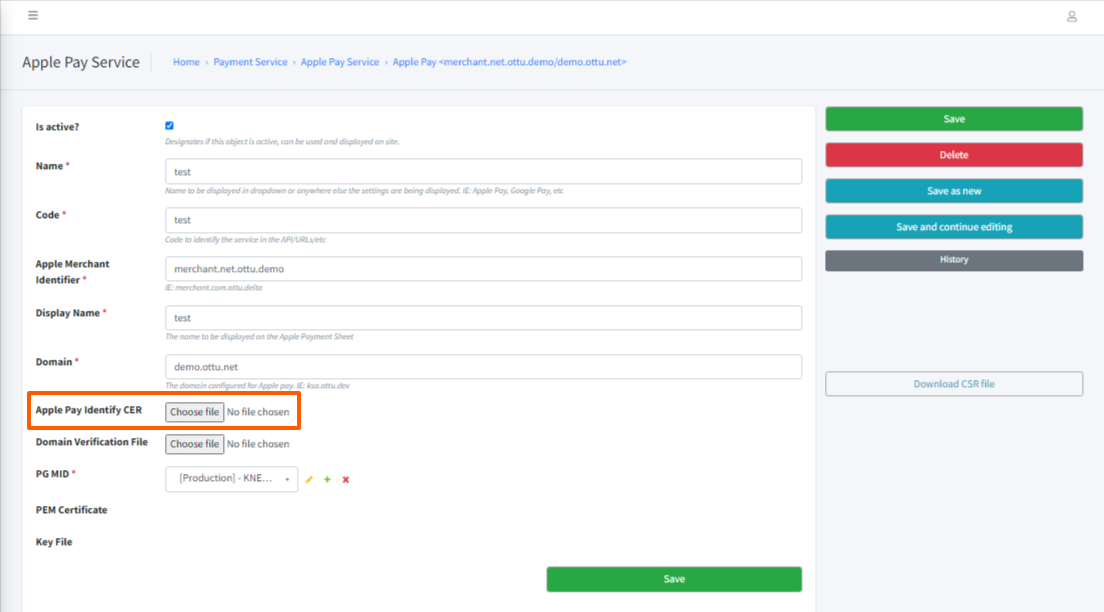Open Payment Service from breadcrumb
The image size is (1104, 612).
pos(250,61)
